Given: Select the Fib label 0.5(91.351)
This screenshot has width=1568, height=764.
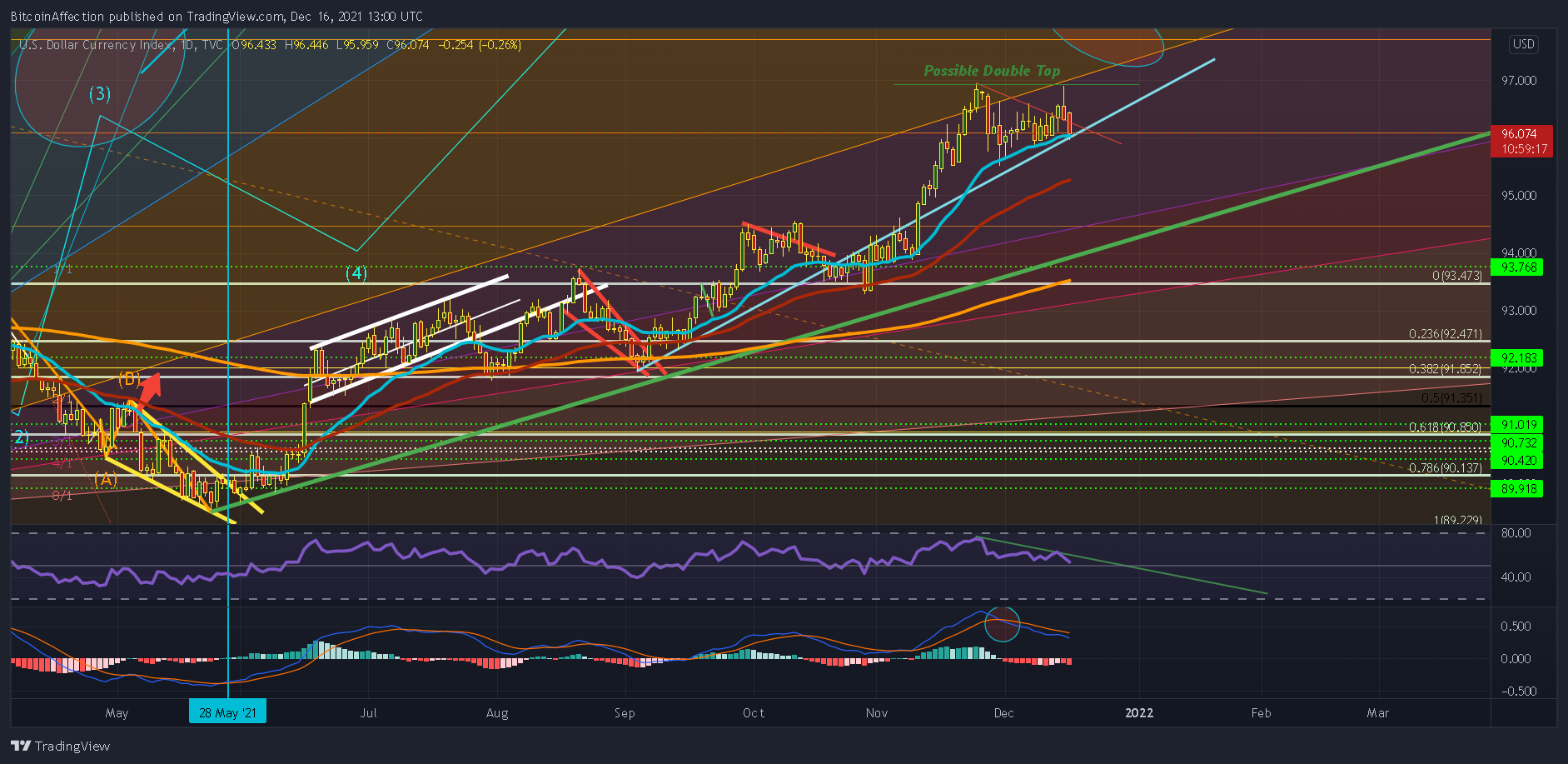Looking at the screenshot, I should pos(1451,398).
